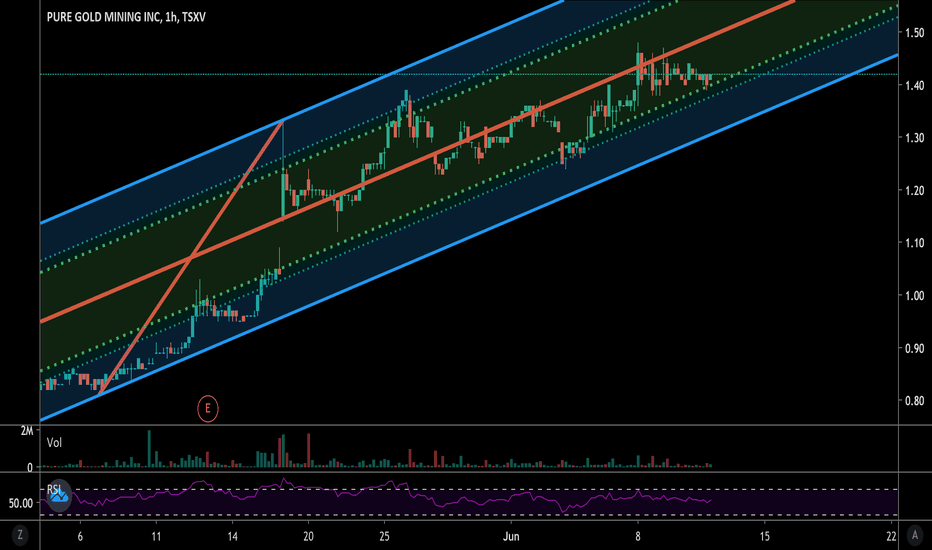Click the 6 date axis label
This screenshot has height=550, width=932.
pyautogui.click(x=80, y=536)
